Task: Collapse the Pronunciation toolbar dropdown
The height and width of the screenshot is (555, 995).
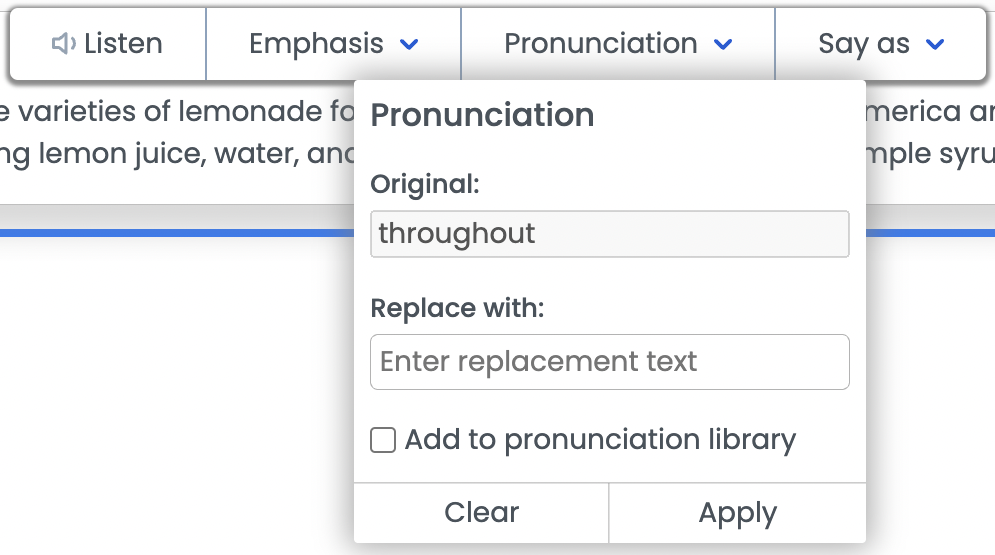Action: [617, 44]
